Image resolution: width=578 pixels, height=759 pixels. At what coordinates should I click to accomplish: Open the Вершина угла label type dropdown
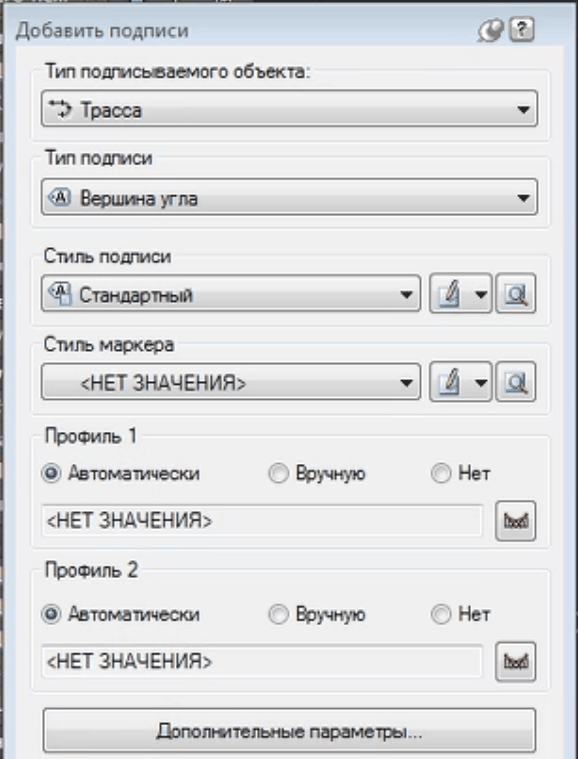(x=289, y=197)
